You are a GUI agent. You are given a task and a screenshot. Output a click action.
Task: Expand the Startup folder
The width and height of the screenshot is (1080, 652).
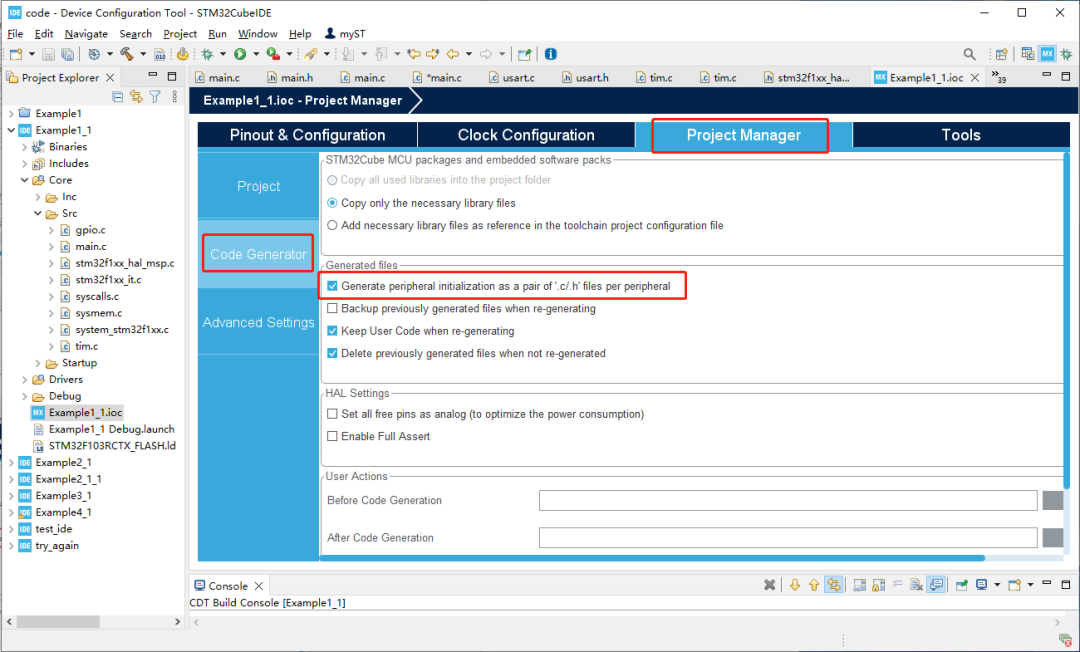pos(38,363)
